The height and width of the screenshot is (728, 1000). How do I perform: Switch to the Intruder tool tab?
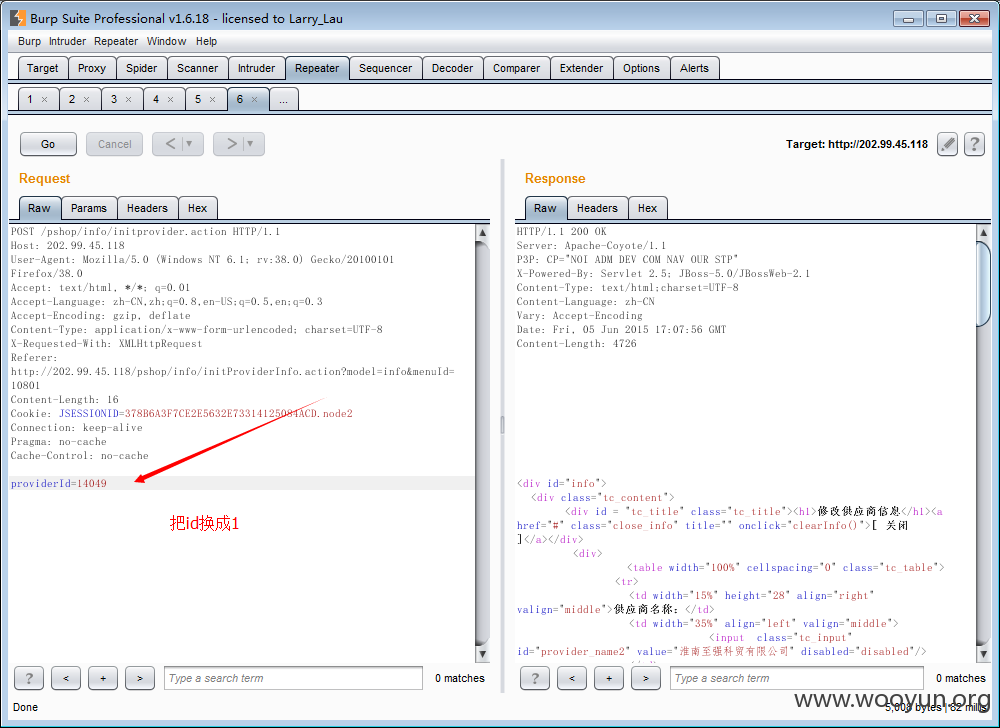256,68
